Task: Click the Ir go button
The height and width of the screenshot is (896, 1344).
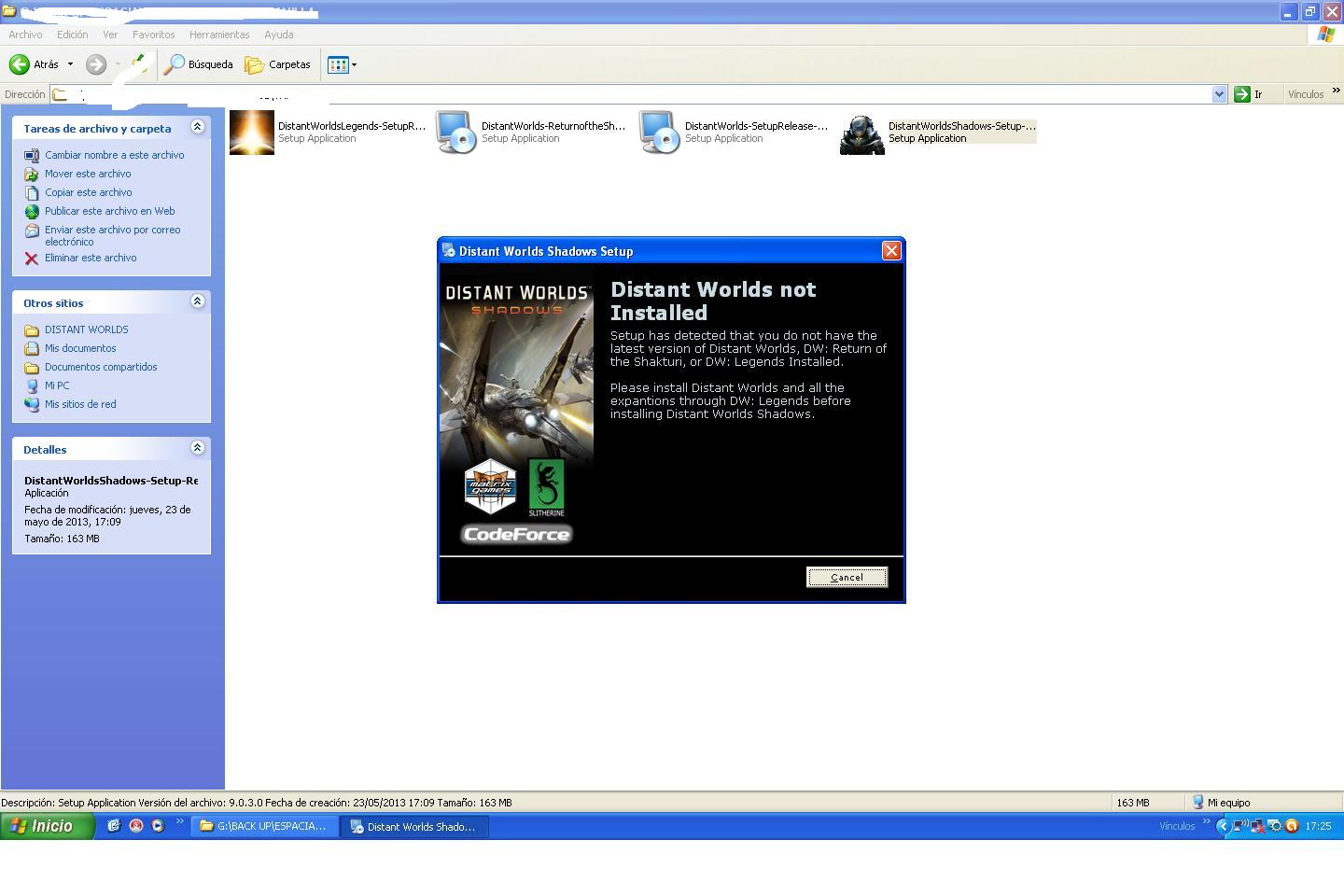Action: click(1249, 94)
